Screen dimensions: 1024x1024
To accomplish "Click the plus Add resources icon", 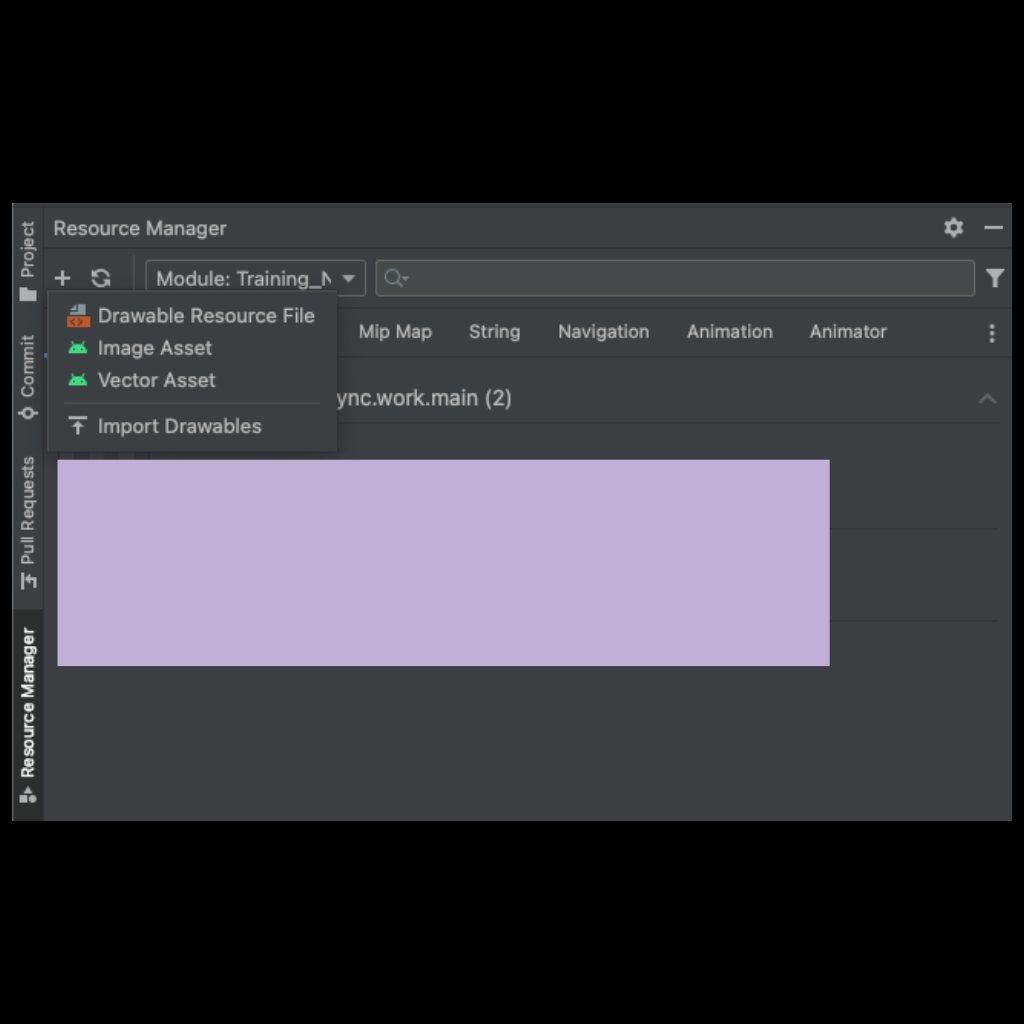I will tap(63, 278).
